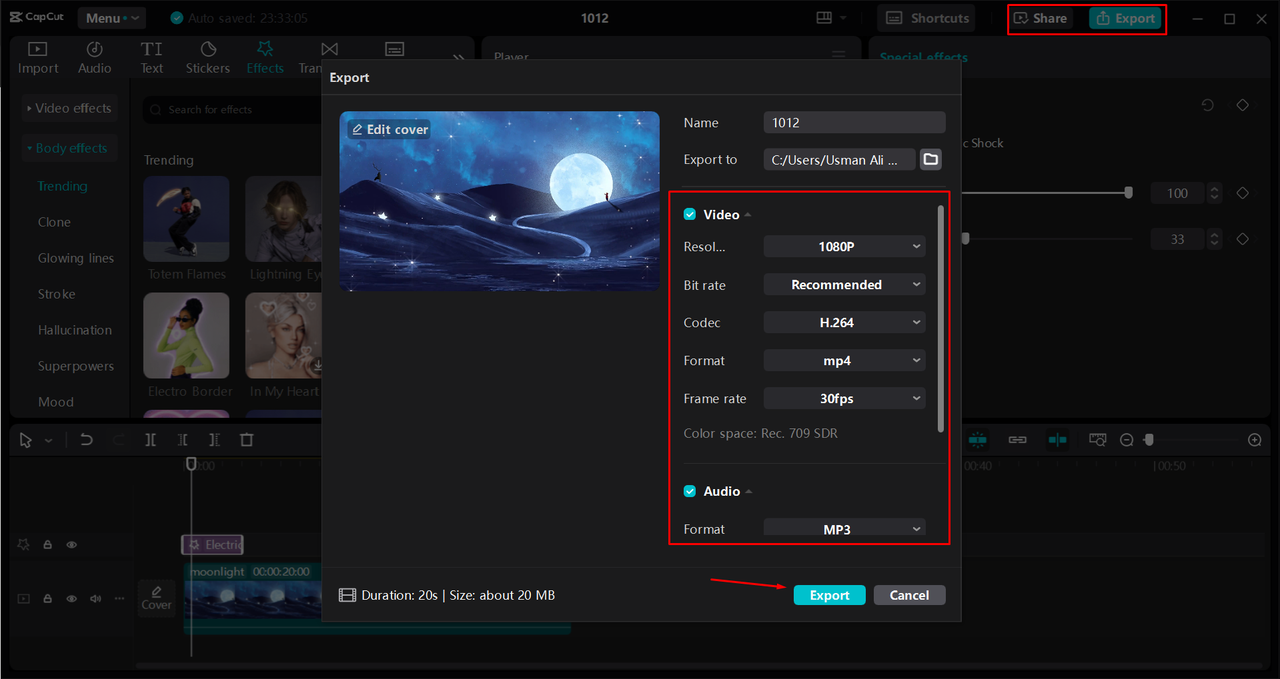Click the Player panel hamburger menu icon
This screenshot has width=1280, height=679.
pos(838,57)
